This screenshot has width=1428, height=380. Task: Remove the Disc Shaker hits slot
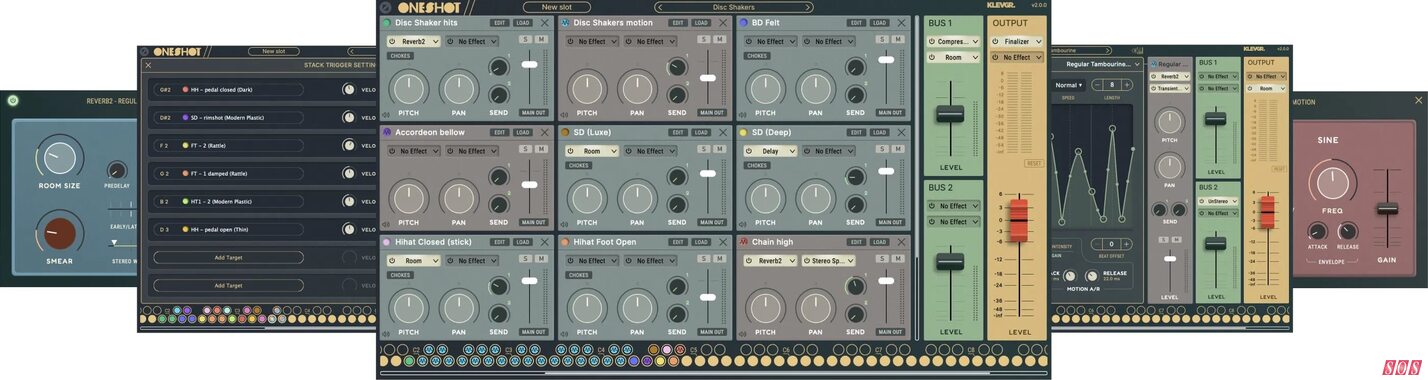click(x=545, y=23)
